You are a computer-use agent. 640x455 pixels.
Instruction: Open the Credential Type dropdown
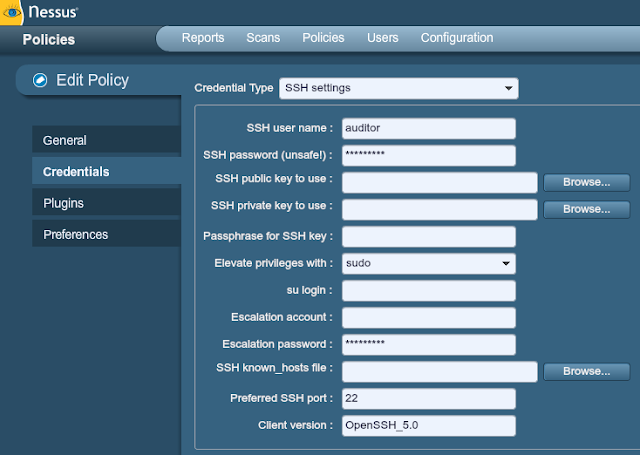[399, 88]
